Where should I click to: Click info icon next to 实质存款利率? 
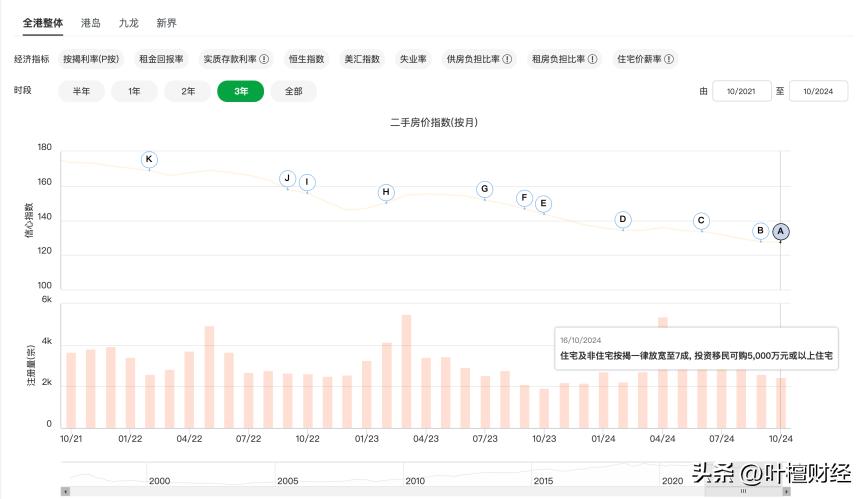(264, 59)
